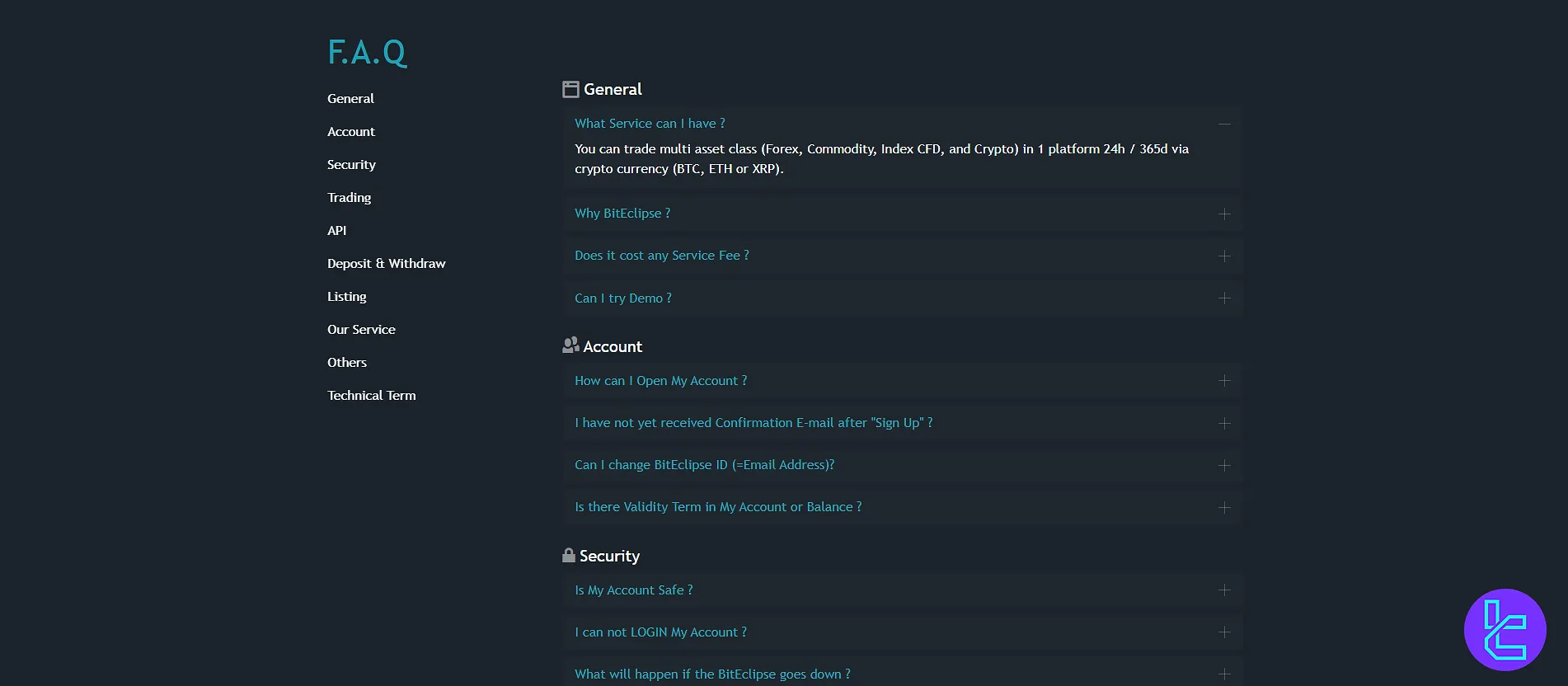
Task: Click plus icon beside 'Is My Account Safe ?'
Action: (1224, 590)
